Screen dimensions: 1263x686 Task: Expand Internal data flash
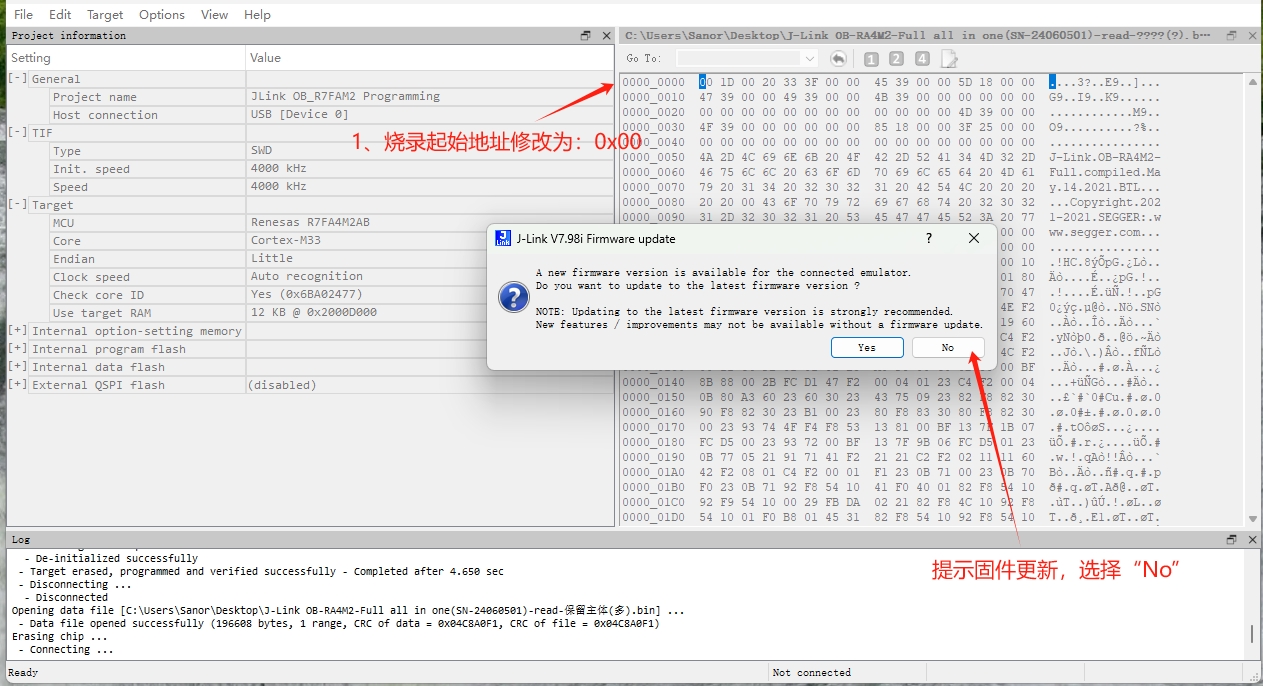(x=18, y=367)
